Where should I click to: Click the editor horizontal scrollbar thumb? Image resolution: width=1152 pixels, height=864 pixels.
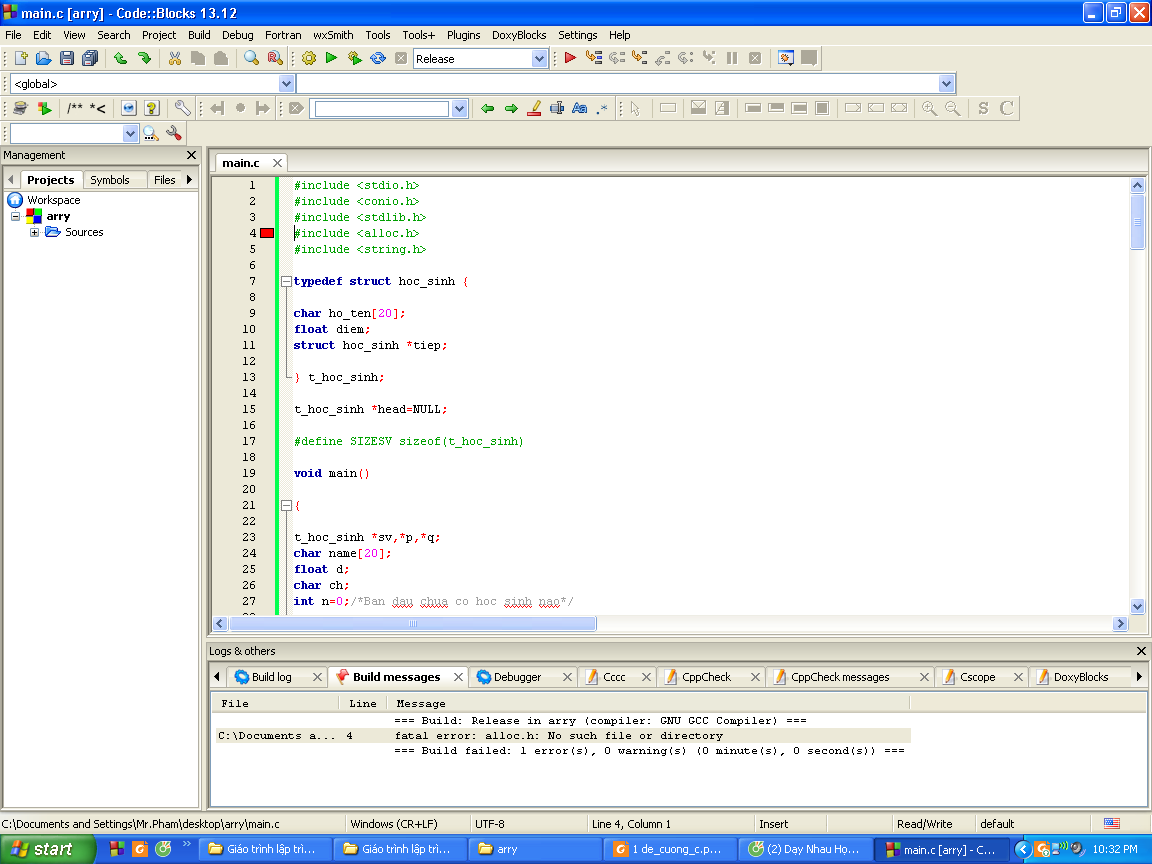(412, 624)
